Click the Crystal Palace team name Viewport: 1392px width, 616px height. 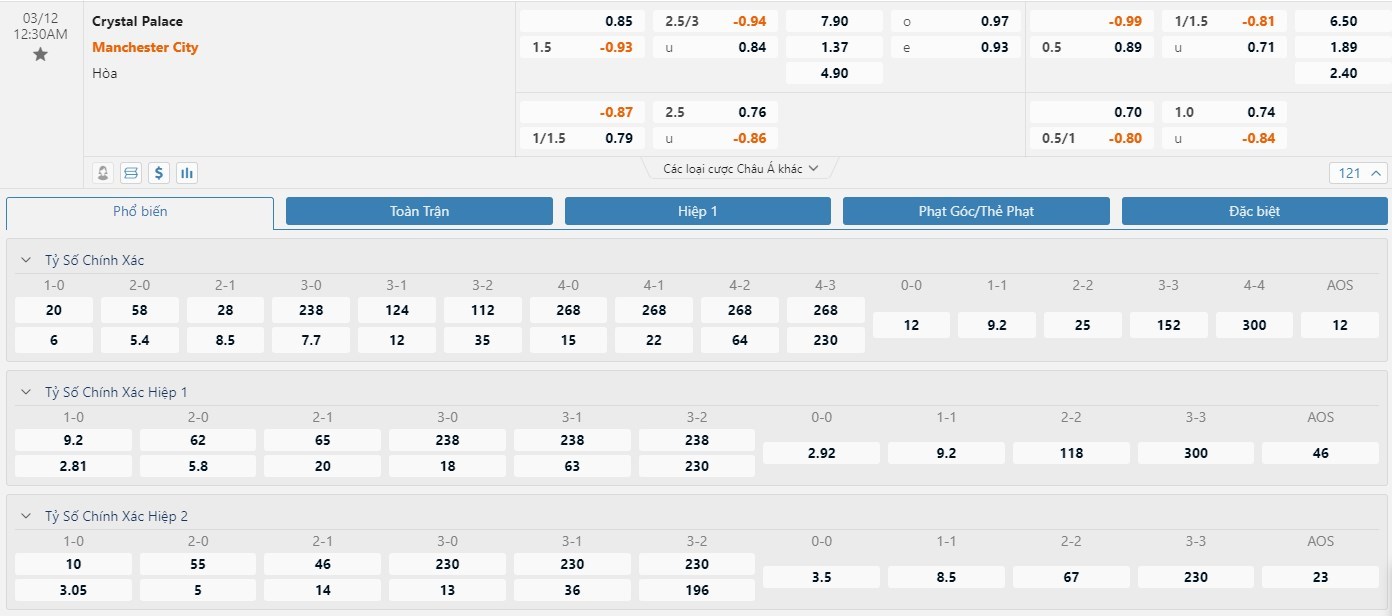coord(137,21)
